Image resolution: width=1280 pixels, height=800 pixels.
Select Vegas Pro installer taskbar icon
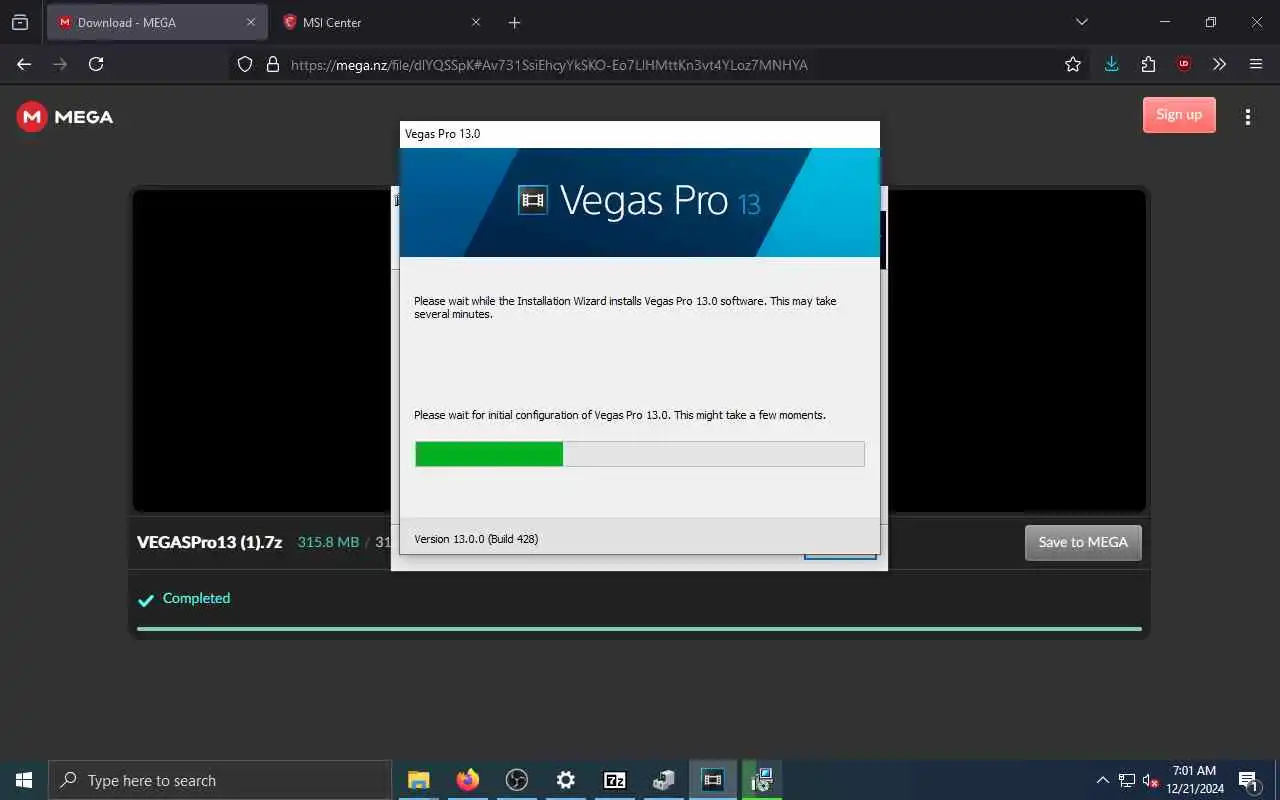712,780
